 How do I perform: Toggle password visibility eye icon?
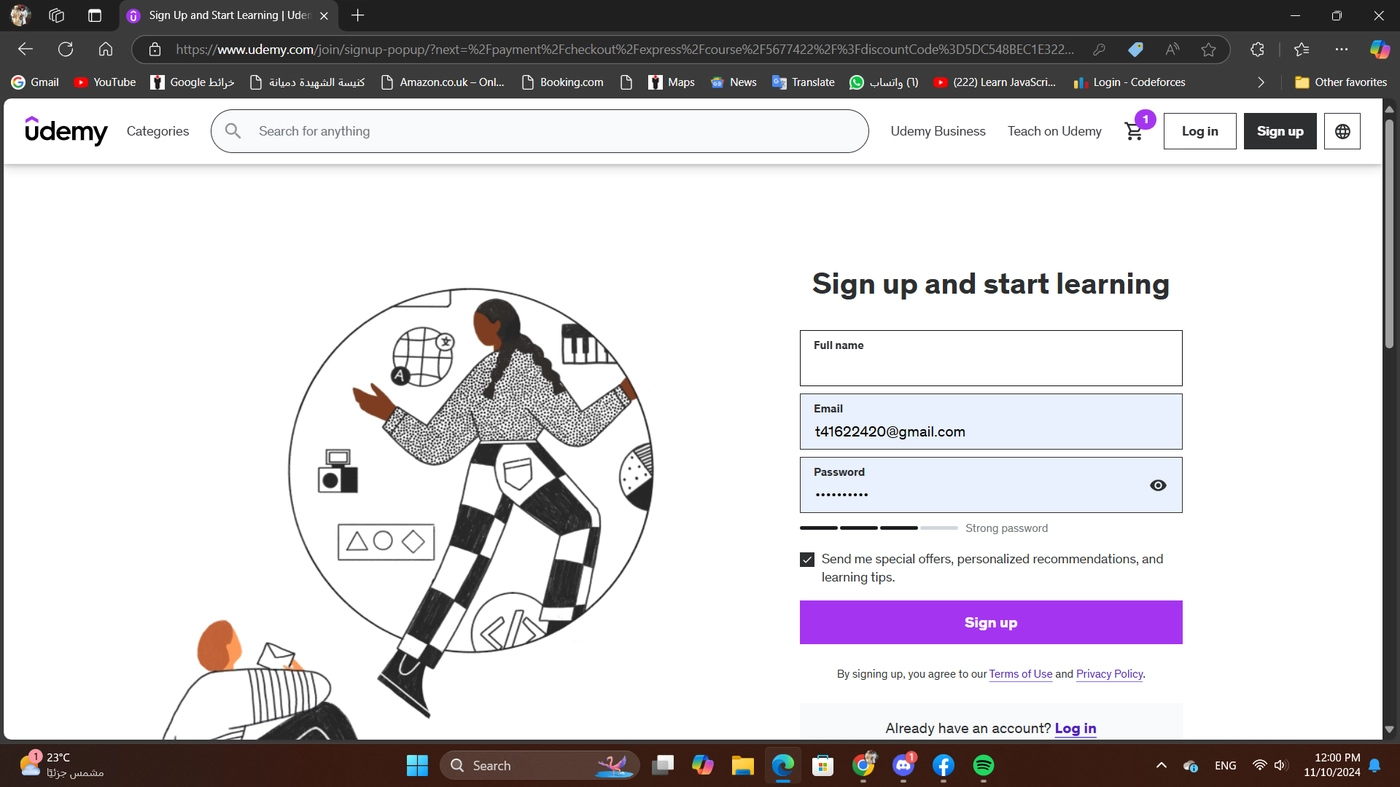[x=1158, y=485]
